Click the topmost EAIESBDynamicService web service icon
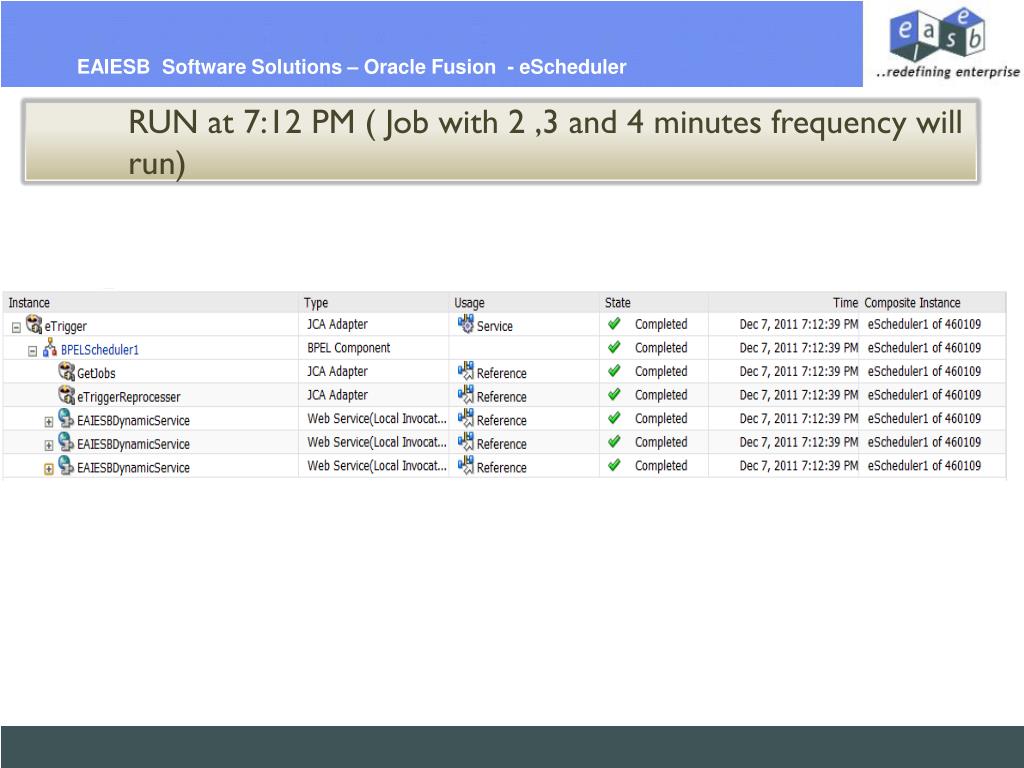The height and width of the screenshot is (768, 1024). coord(66,418)
